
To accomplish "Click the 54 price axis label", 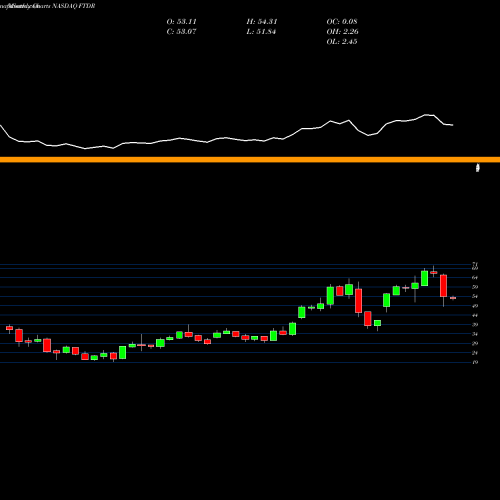I will [x=475, y=296].
